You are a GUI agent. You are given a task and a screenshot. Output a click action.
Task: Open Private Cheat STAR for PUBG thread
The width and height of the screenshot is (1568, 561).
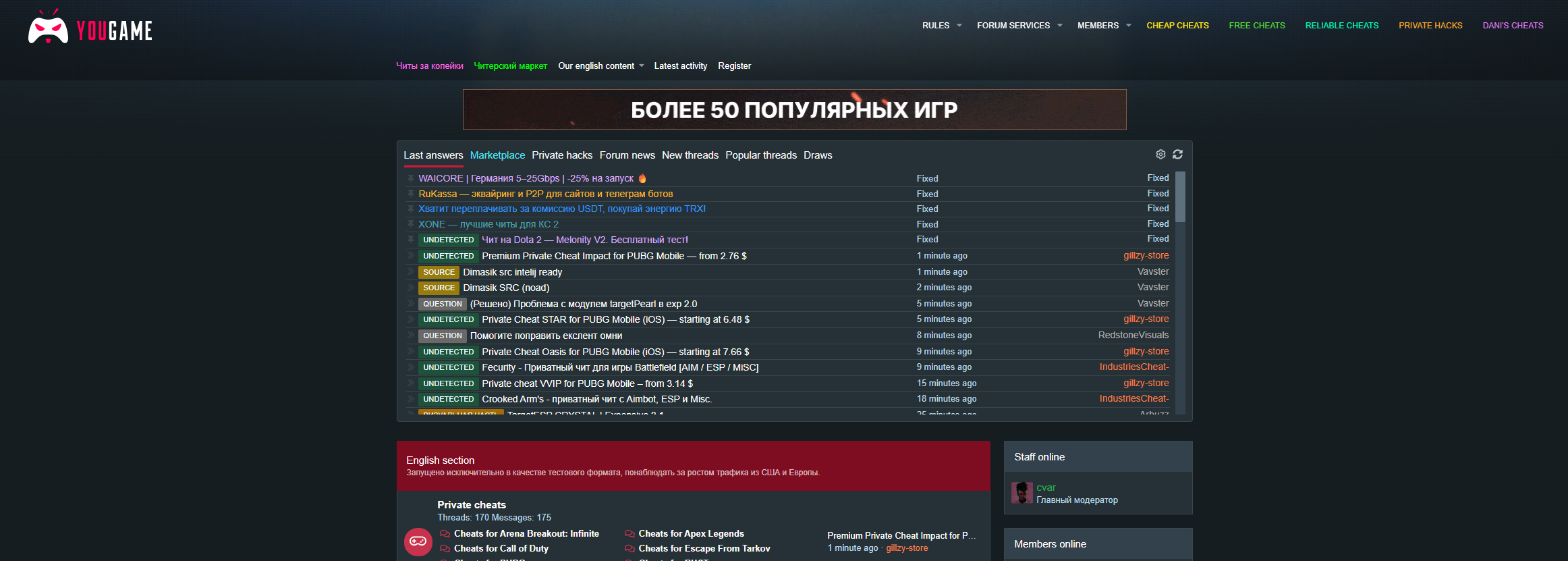click(615, 319)
